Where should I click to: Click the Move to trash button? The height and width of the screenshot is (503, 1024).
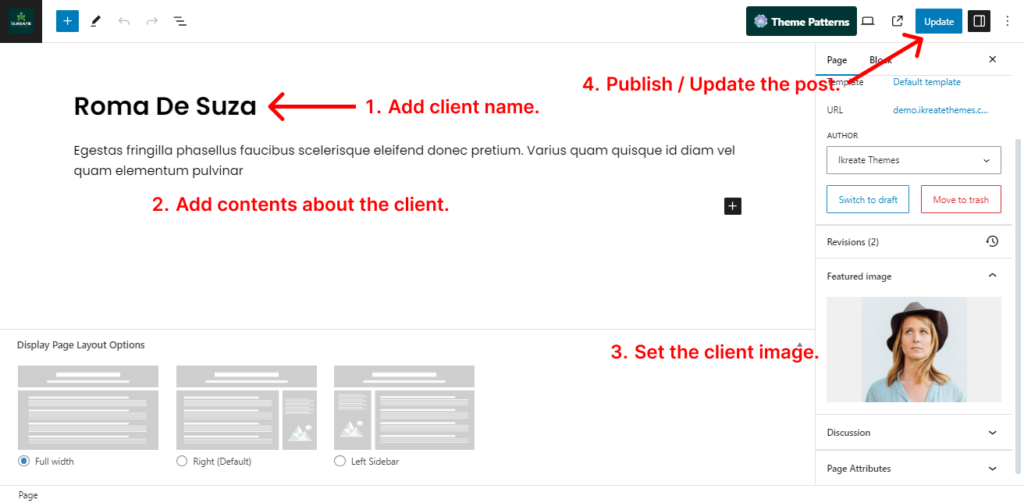(960, 200)
